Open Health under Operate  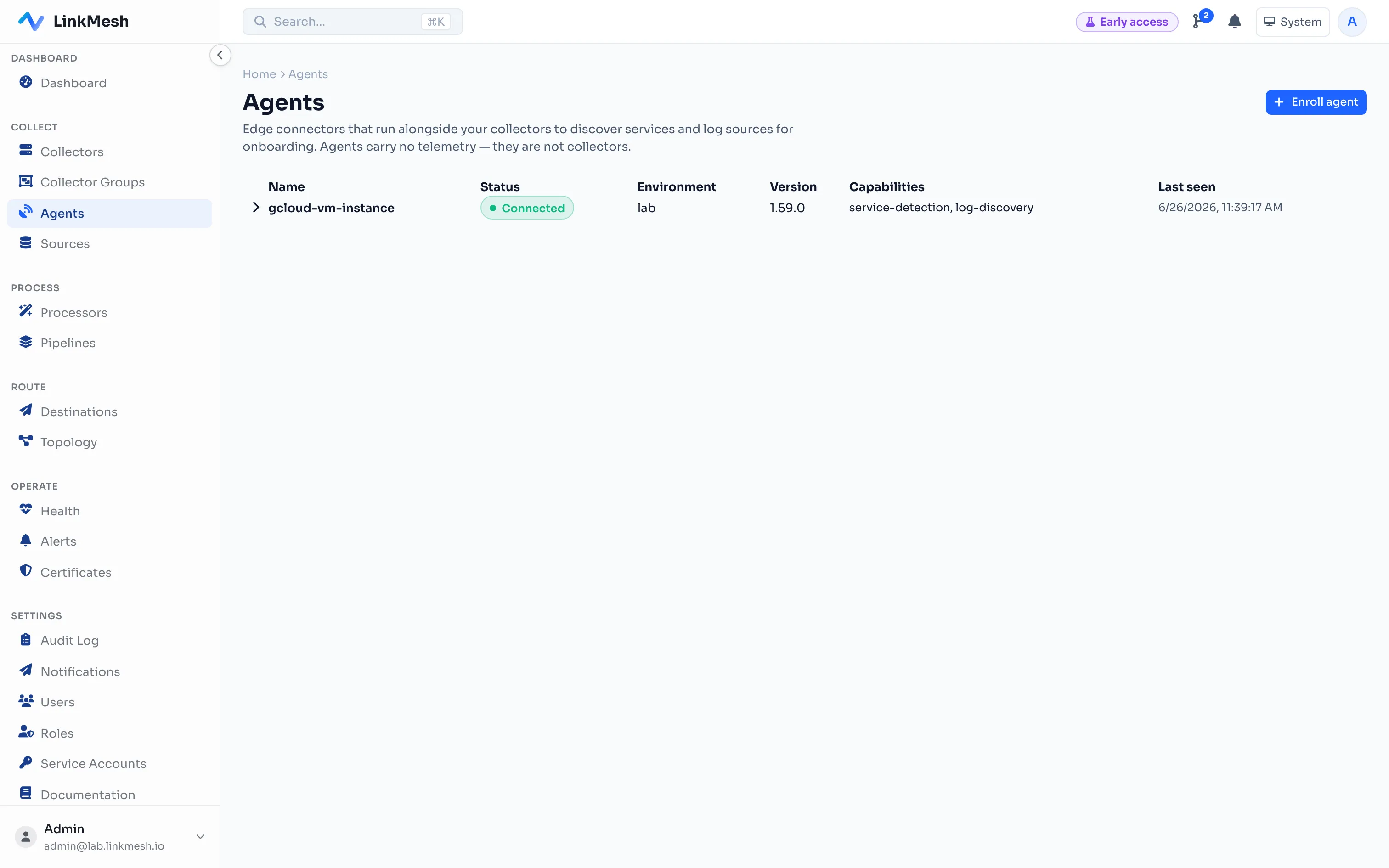[110, 511]
